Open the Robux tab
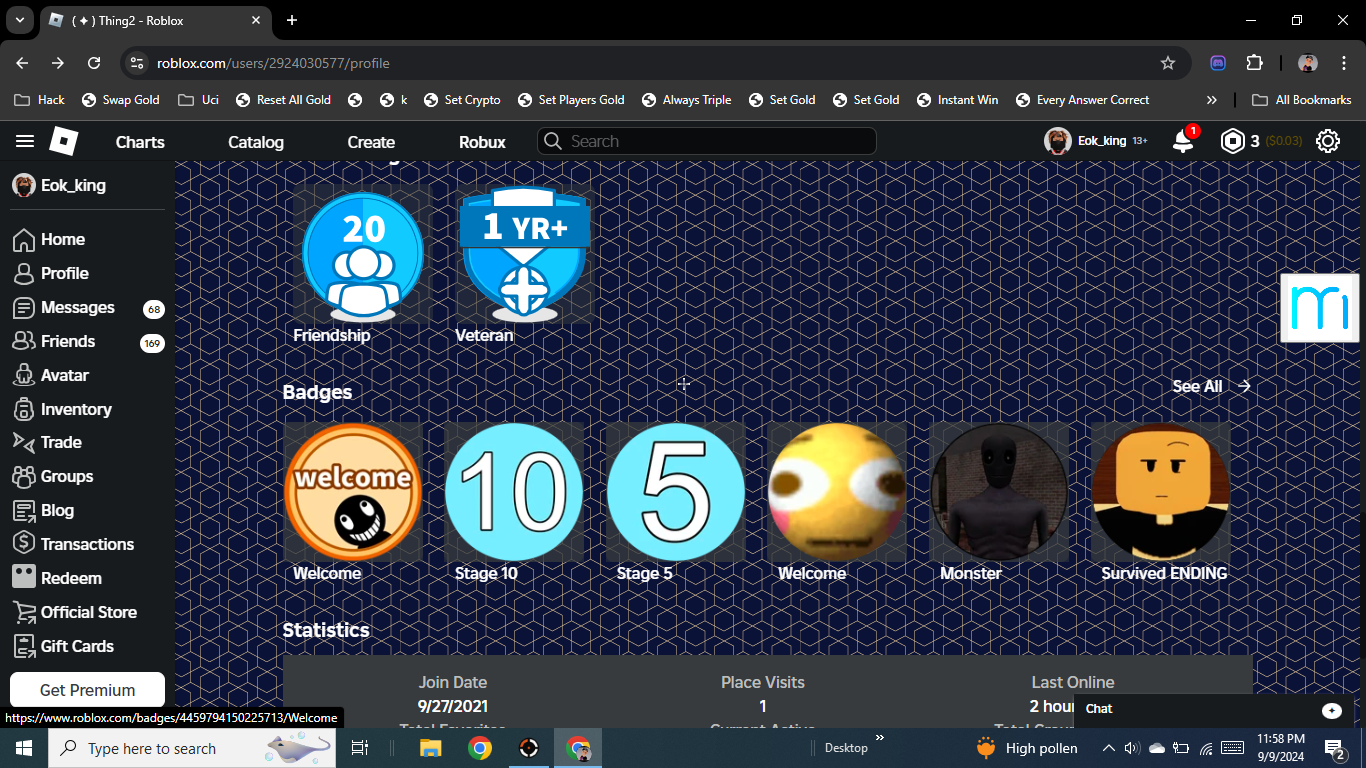The image size is (1366, 768). [x=482, y=142]
